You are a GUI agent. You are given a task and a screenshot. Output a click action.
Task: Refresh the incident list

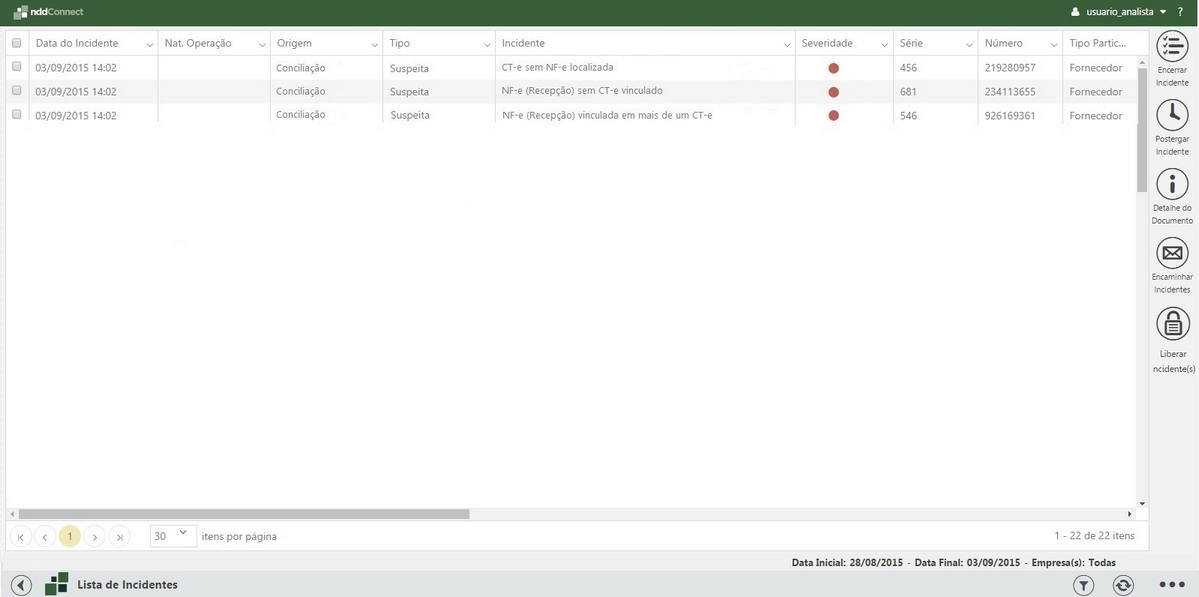(x=1122, y=584)
